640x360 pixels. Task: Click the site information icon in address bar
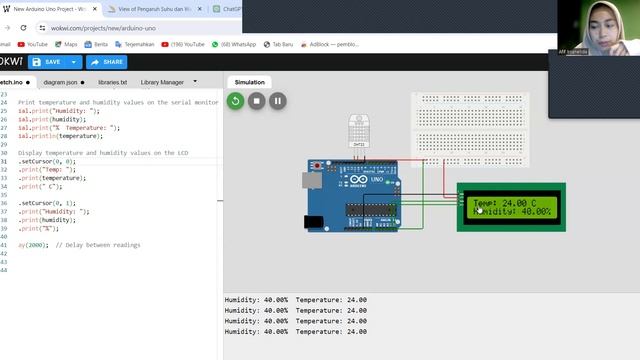42,28
